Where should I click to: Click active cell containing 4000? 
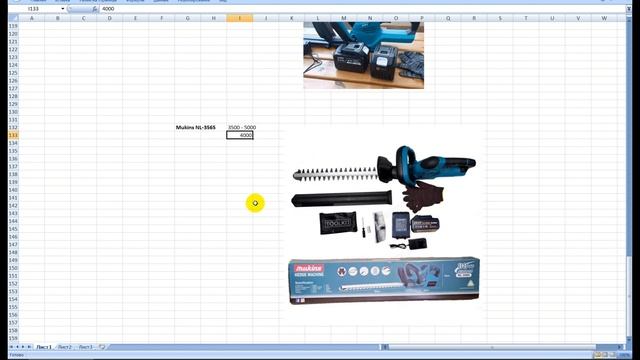pos(240,135)
